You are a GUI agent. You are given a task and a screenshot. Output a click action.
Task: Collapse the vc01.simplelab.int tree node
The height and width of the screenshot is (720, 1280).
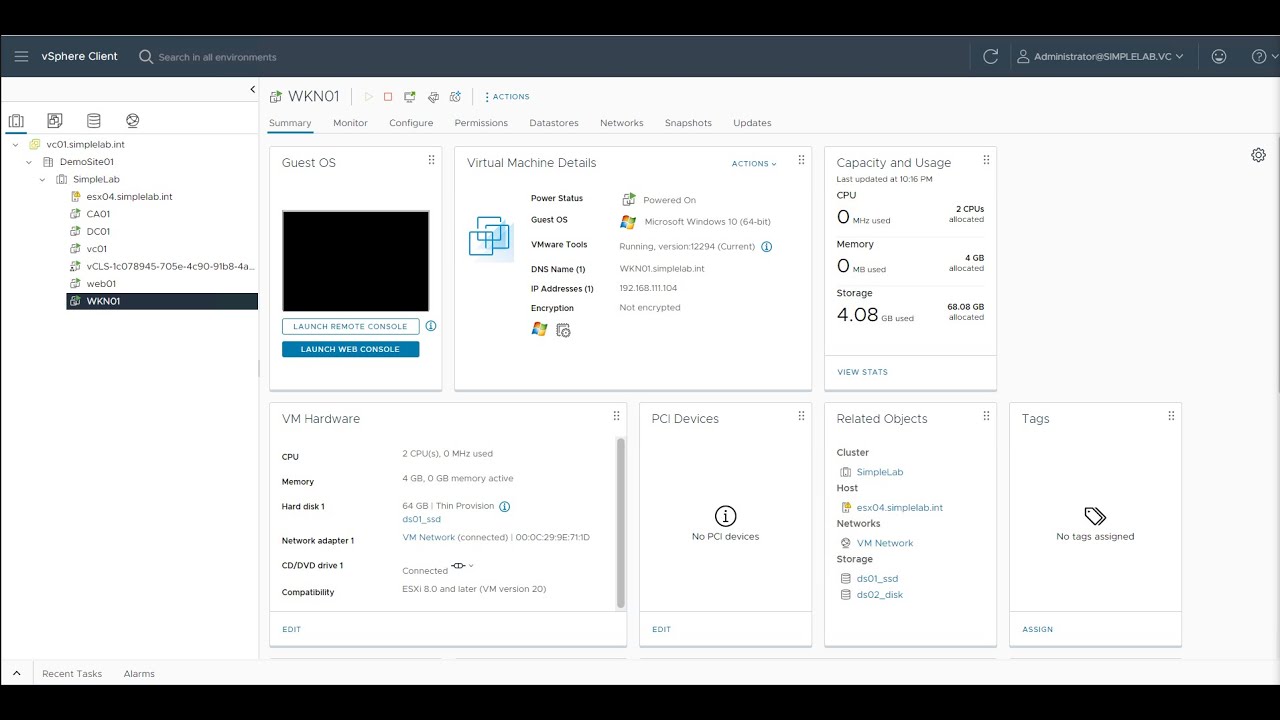coord(16,145)
